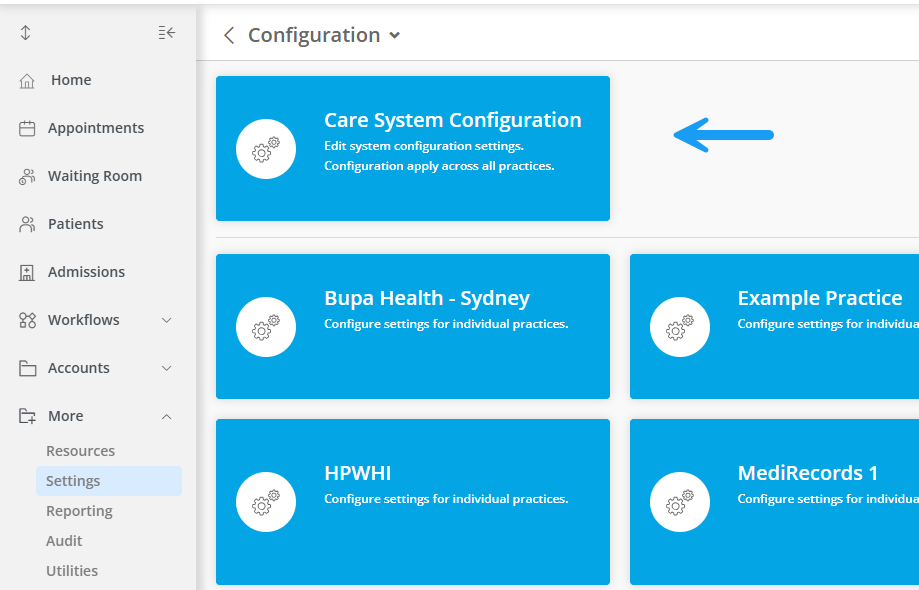
Task: Click 'Configuration apply across all practices.' text
Action: point(439,166)
